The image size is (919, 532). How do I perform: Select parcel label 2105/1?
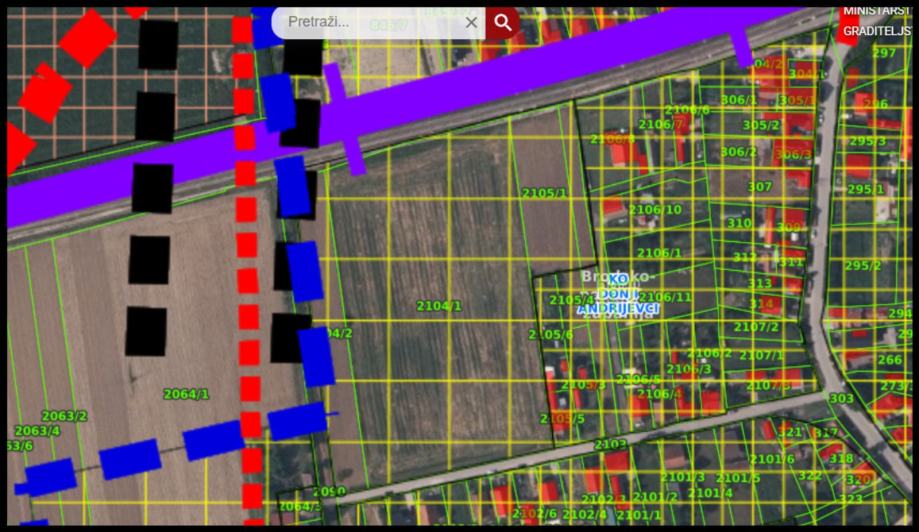[x=544, y=193]
